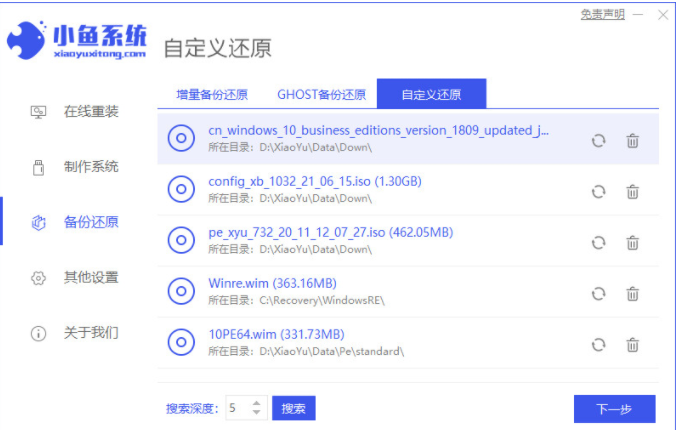Refresh the pe_xyu_732 iso entry
The image size is (678, 430).
[598, 242]
